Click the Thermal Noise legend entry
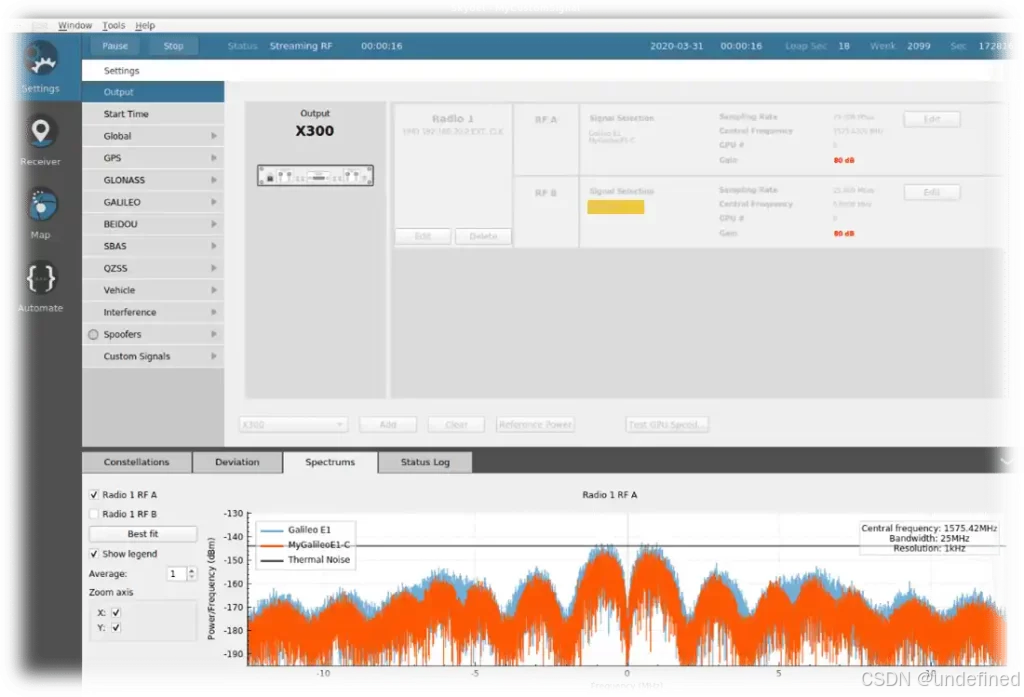This screenshot has width=1024, height=697. [x=305, y=560]
